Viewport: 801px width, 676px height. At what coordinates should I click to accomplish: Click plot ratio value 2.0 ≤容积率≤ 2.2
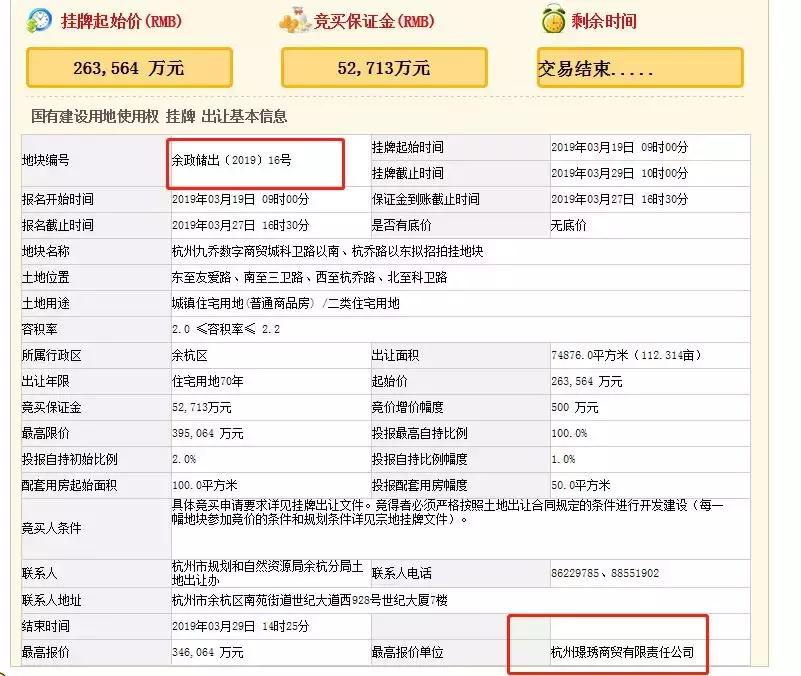click(226, 330)
